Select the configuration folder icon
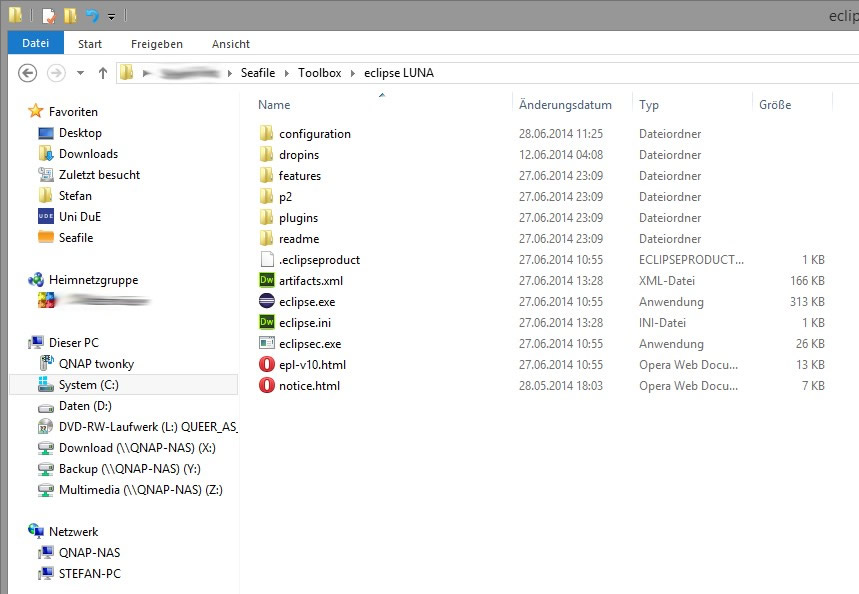Viewport: 859px width, 594px height. tap(266, 133)
